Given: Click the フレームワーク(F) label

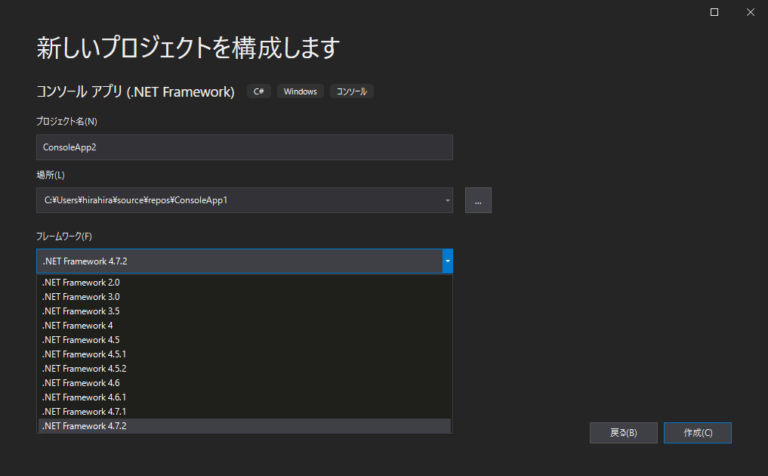Looking at the screenshot, I should click(64, 237).
